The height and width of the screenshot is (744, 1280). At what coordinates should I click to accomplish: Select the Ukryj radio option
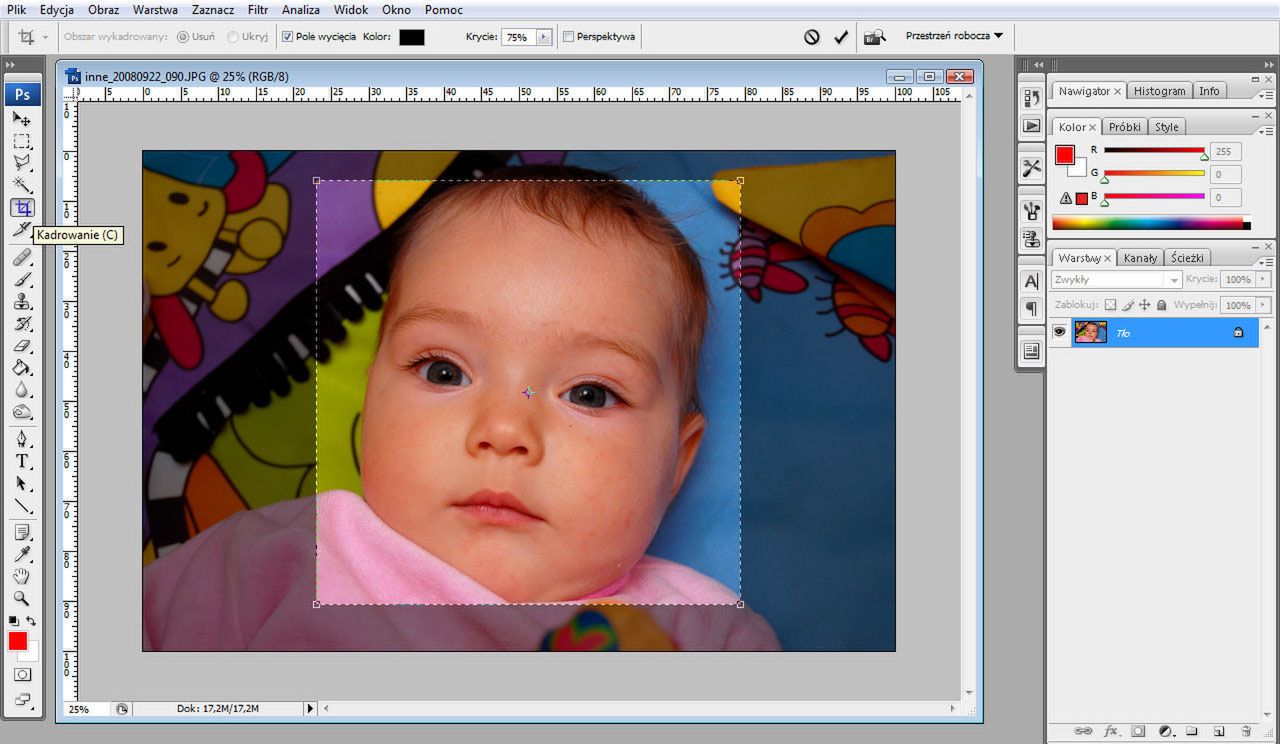click(233, 37)
